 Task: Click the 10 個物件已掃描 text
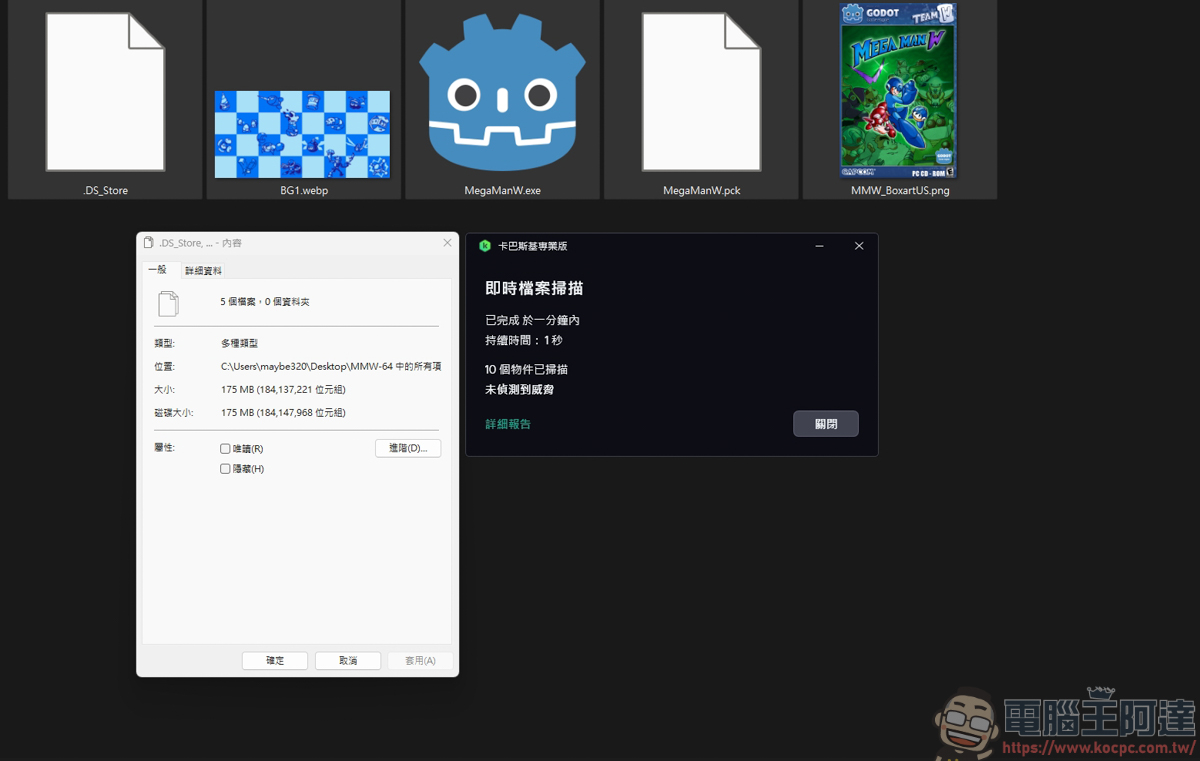pyautogui.click(x=526, y=370)
